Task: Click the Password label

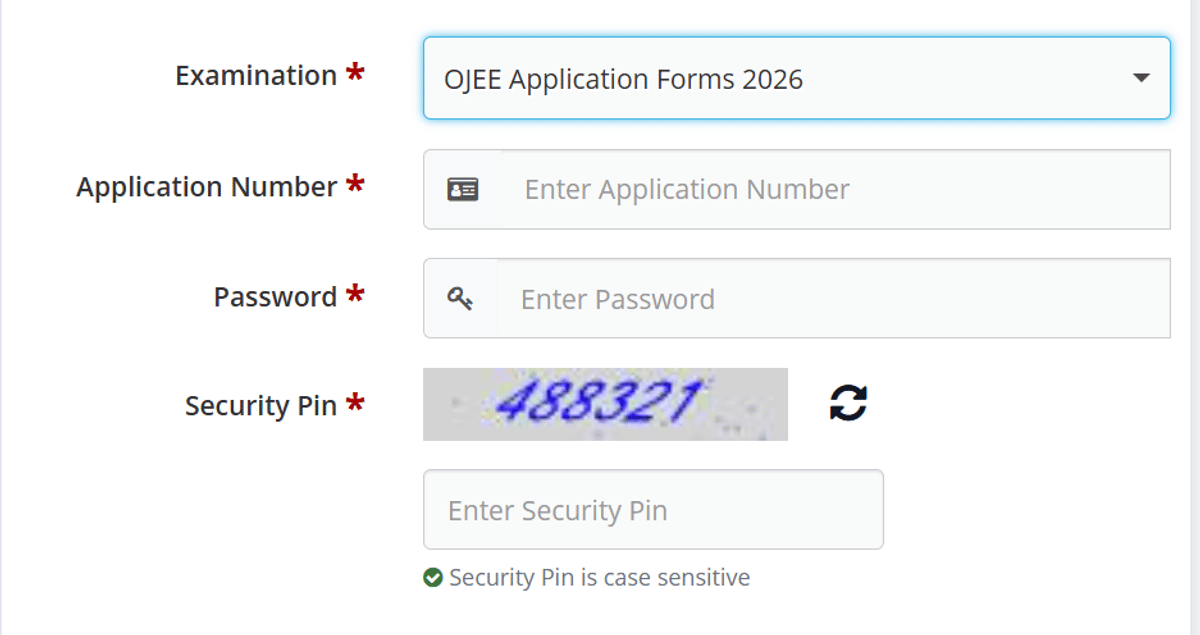Action: click(276, 297)
